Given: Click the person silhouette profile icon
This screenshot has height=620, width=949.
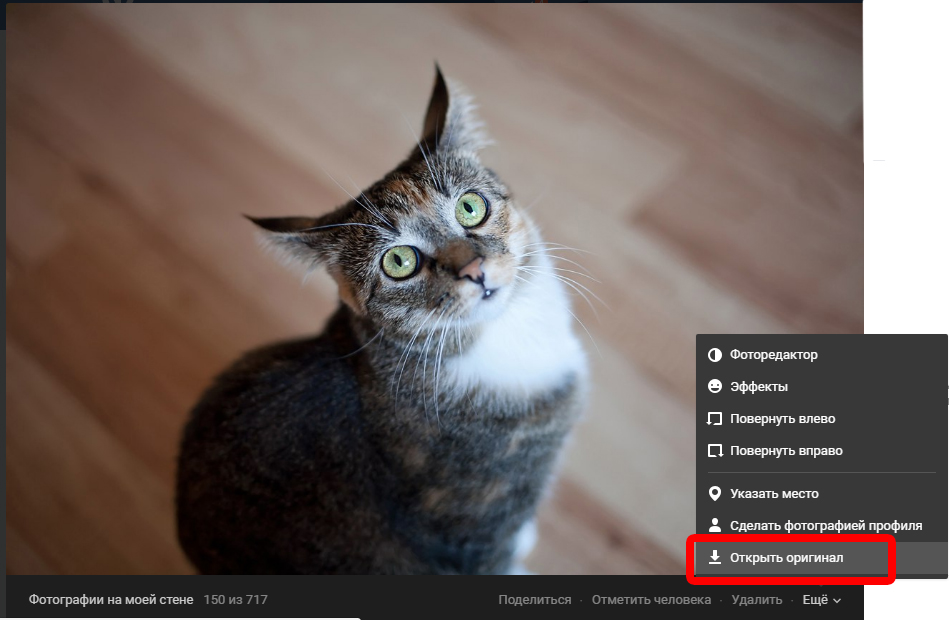Looking at the screenshot, I should [715, 525].
